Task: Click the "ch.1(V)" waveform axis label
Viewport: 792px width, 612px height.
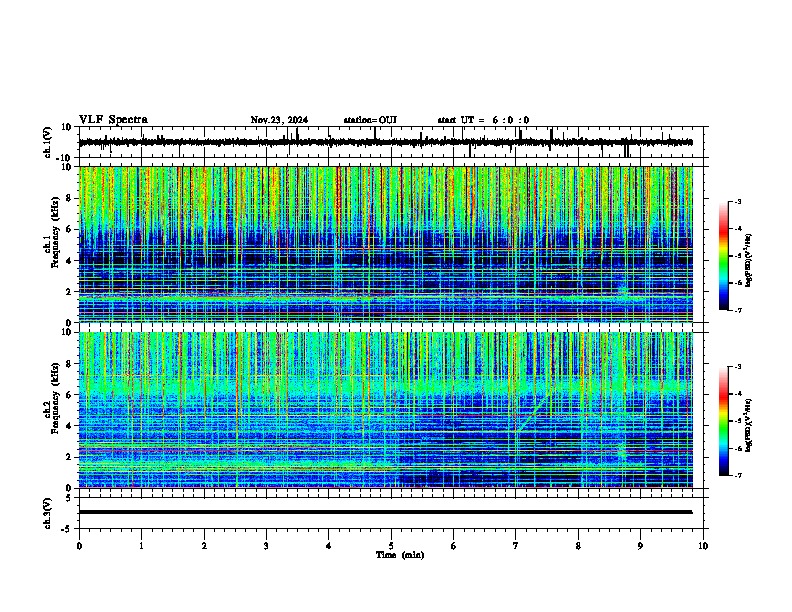Action: pos(48,142)
